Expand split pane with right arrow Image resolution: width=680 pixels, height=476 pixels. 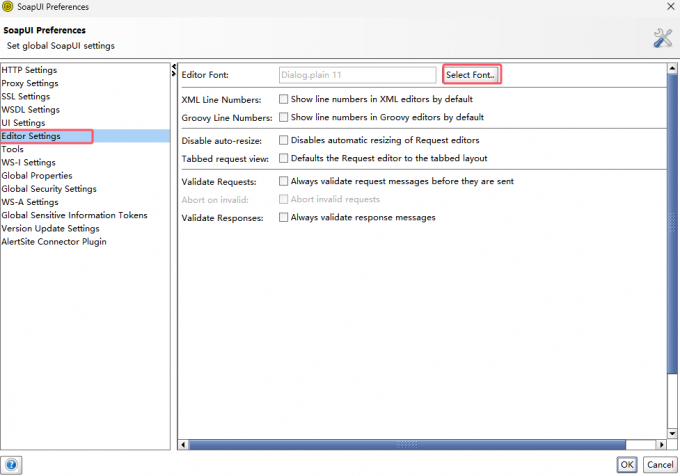(174, 74)
